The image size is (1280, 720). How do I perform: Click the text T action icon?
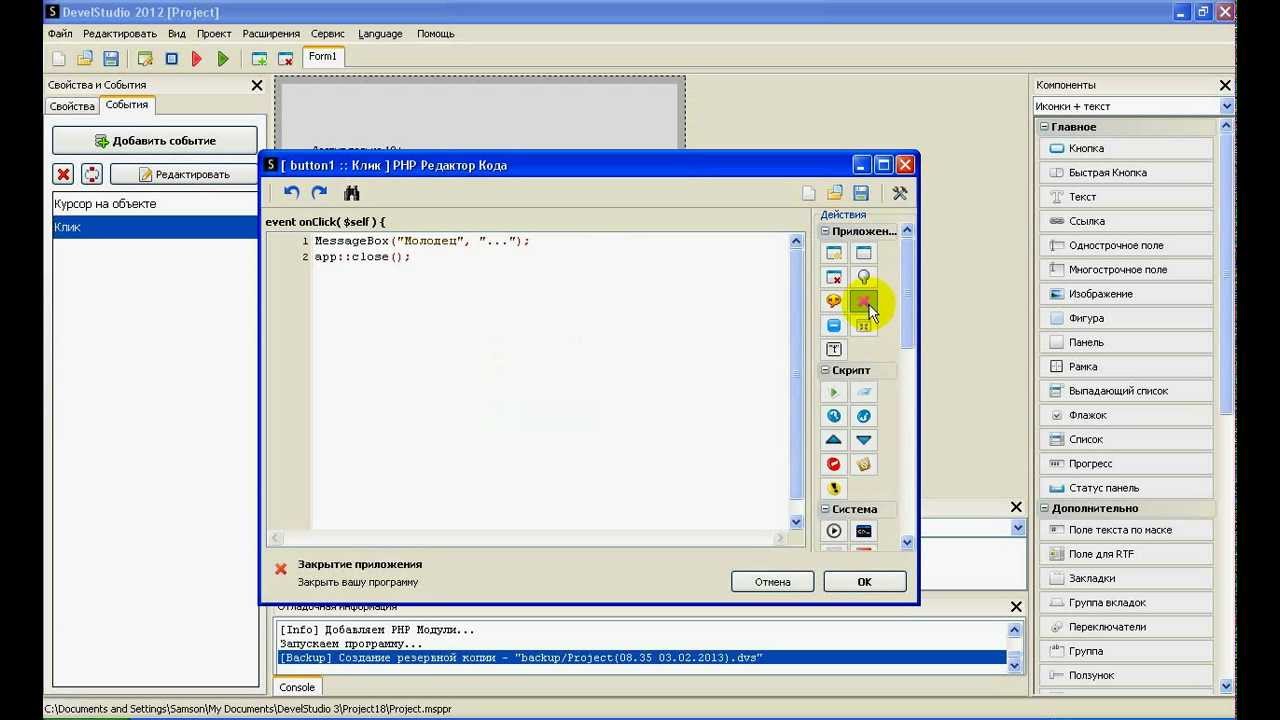point(834,349)
